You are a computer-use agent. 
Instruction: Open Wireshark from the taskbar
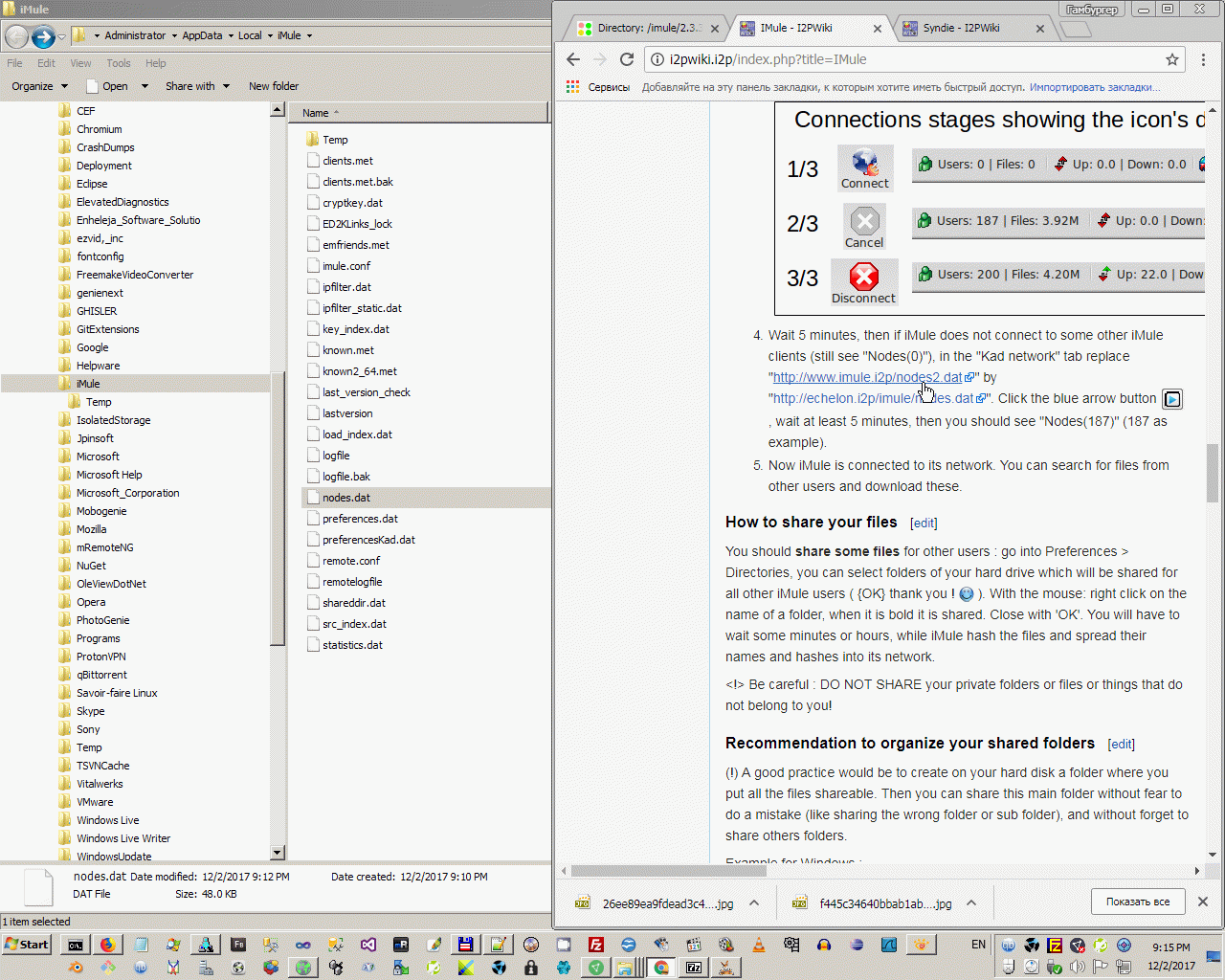(x=889, y=945)
